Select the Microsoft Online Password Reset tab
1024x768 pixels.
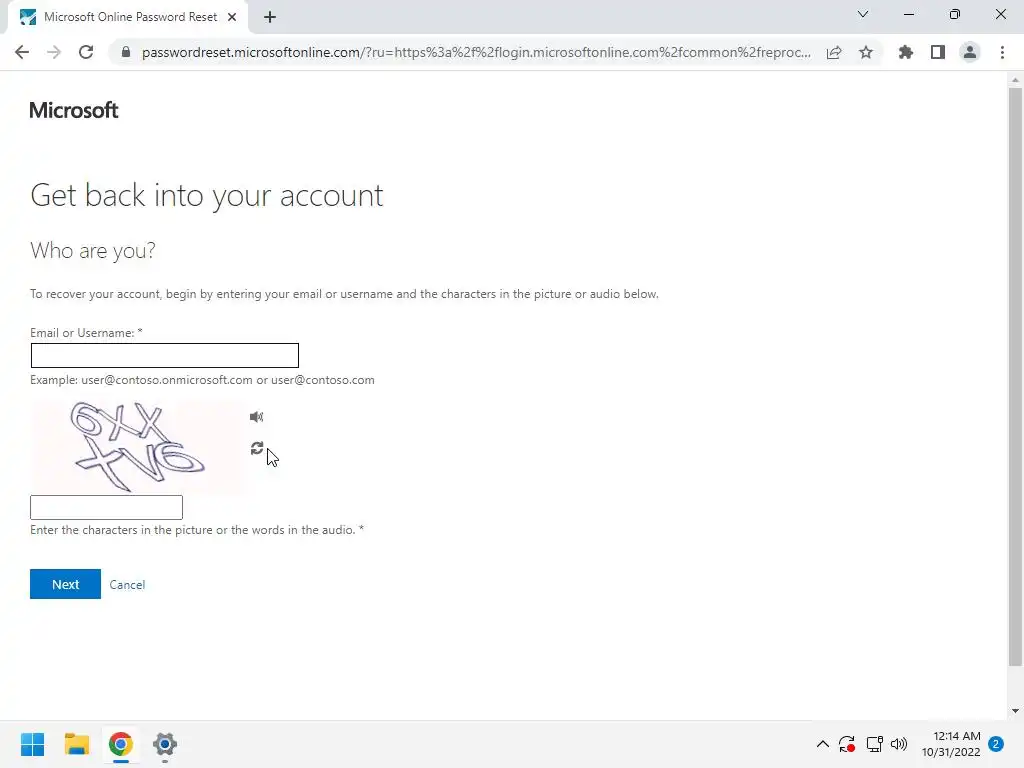(x=128, y=17)
